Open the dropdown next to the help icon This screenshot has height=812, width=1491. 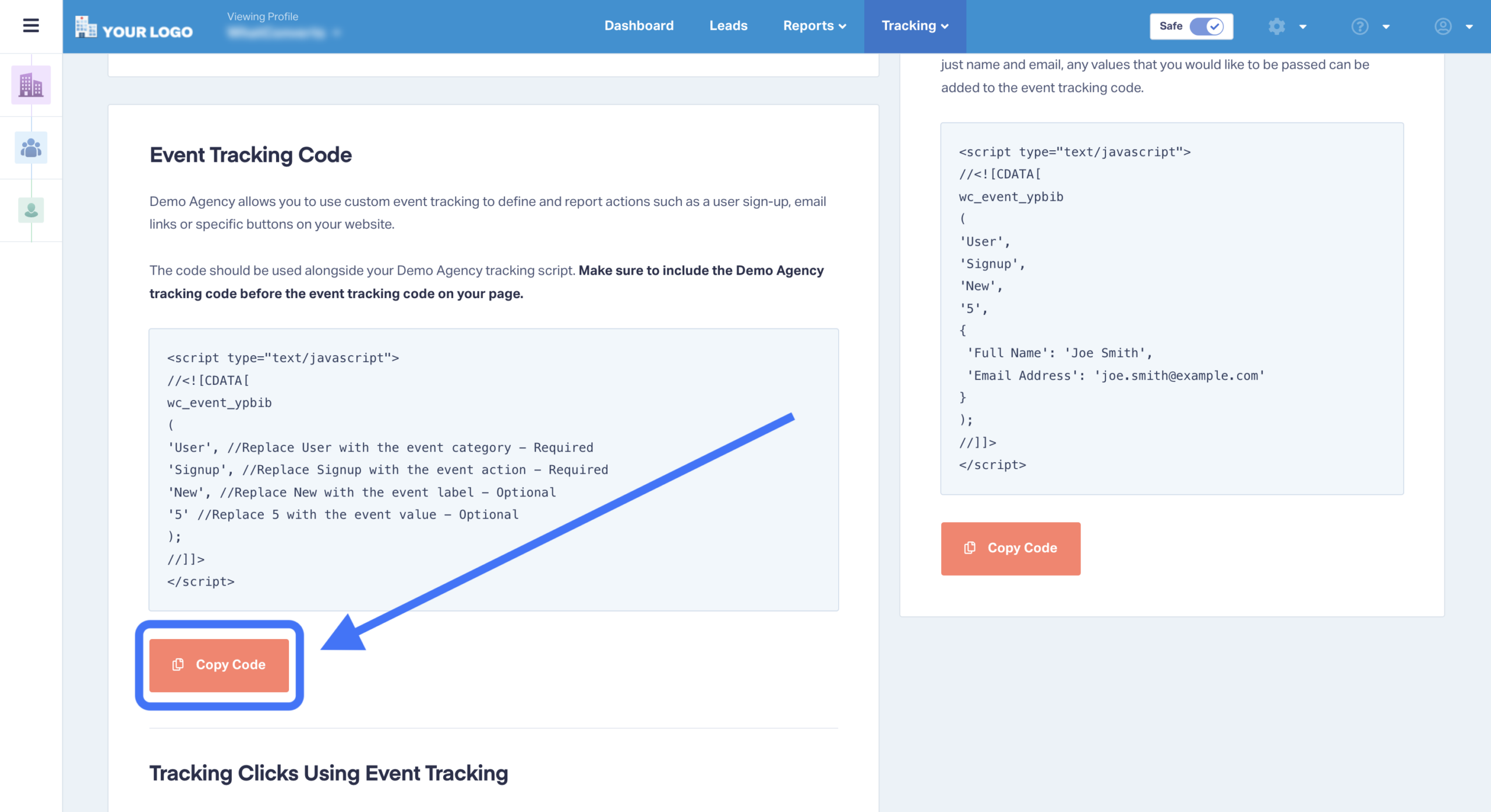[x=1386, y=27]
